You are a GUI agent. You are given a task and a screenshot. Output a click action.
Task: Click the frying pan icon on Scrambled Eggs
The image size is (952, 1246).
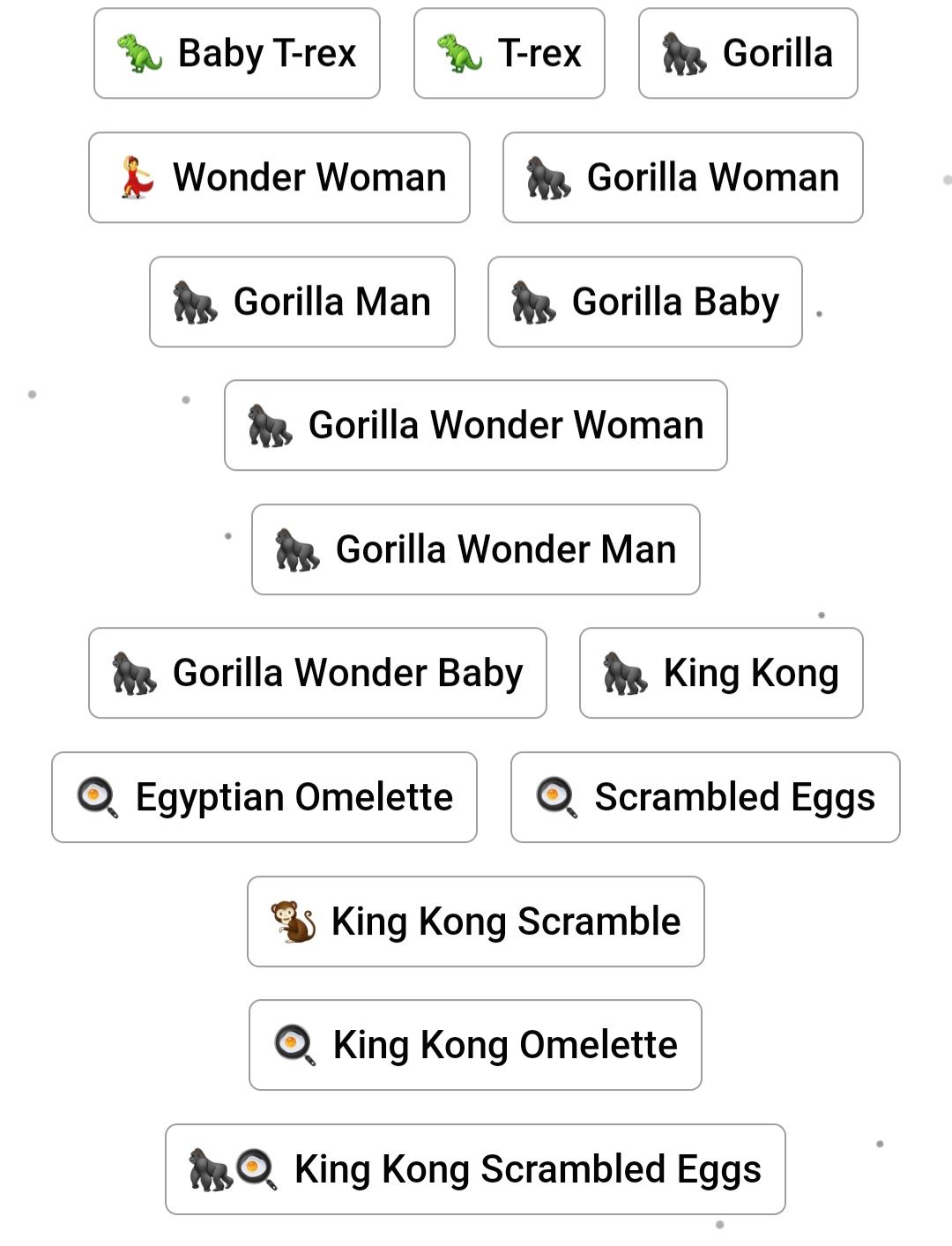(x=556, y=797)
